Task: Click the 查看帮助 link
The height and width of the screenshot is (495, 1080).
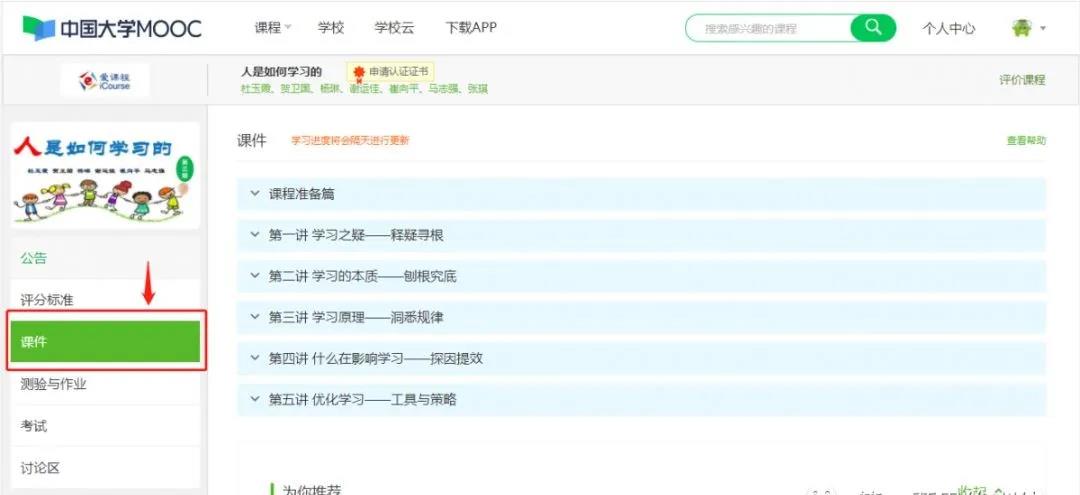Action: tap(1025, 141)
